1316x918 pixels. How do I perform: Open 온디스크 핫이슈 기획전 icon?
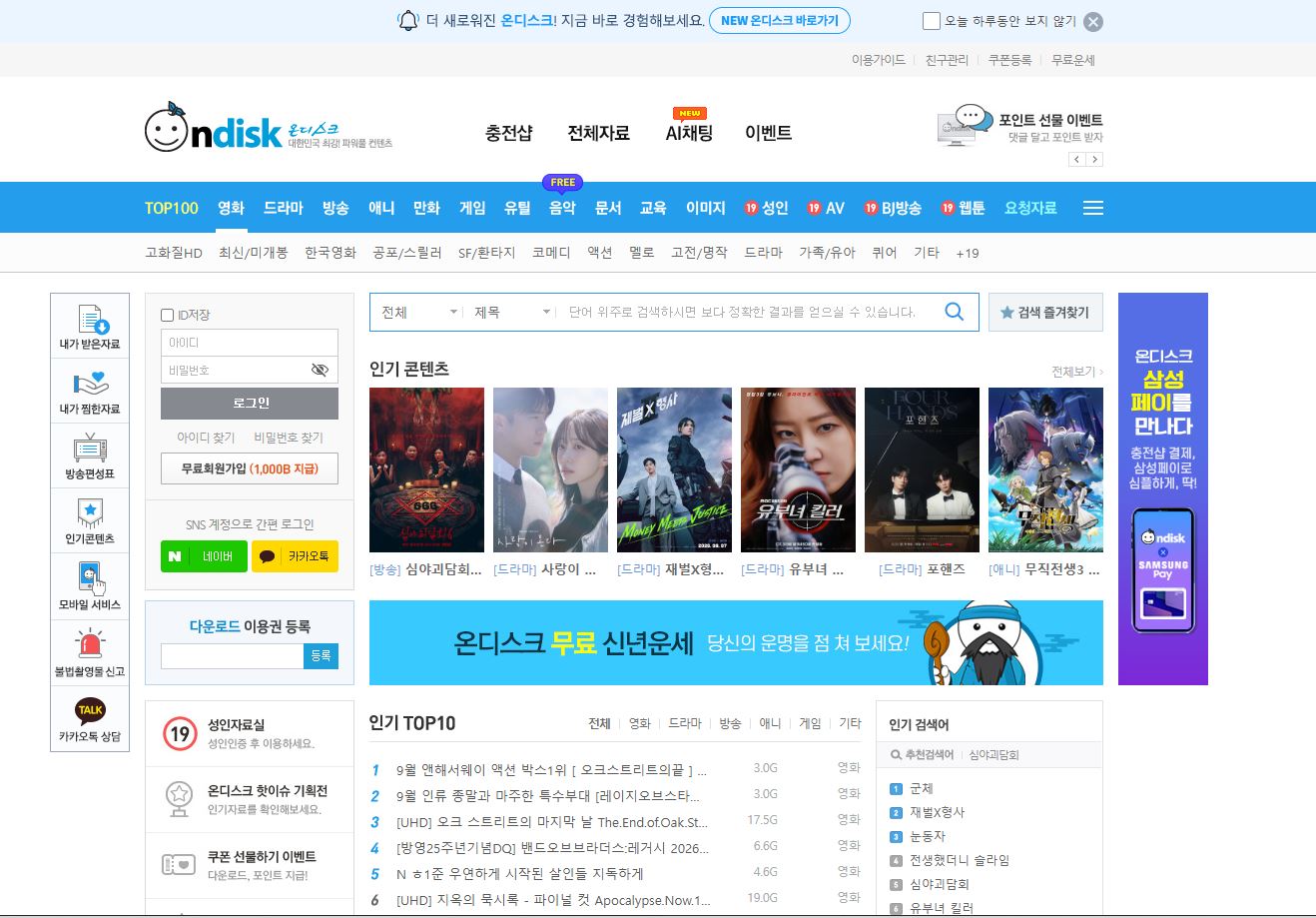[x=180, y=799]
